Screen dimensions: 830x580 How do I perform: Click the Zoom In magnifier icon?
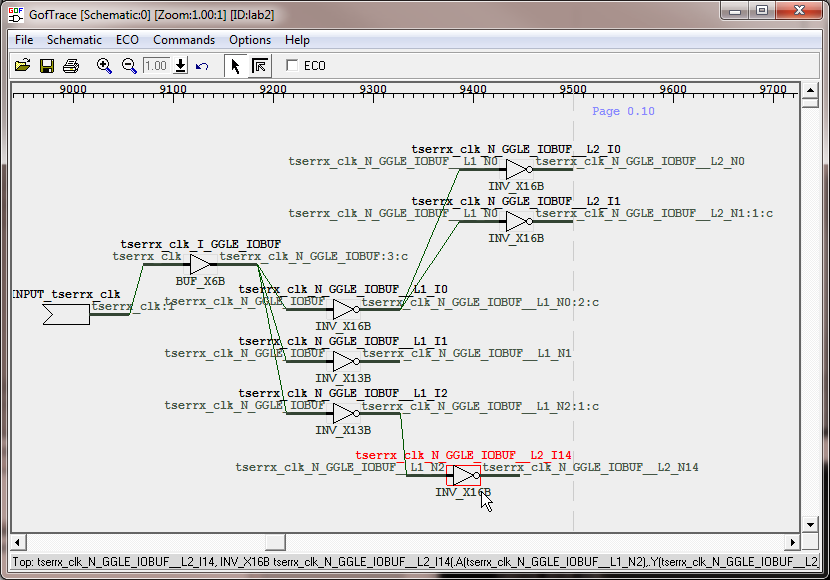(104, 66)
